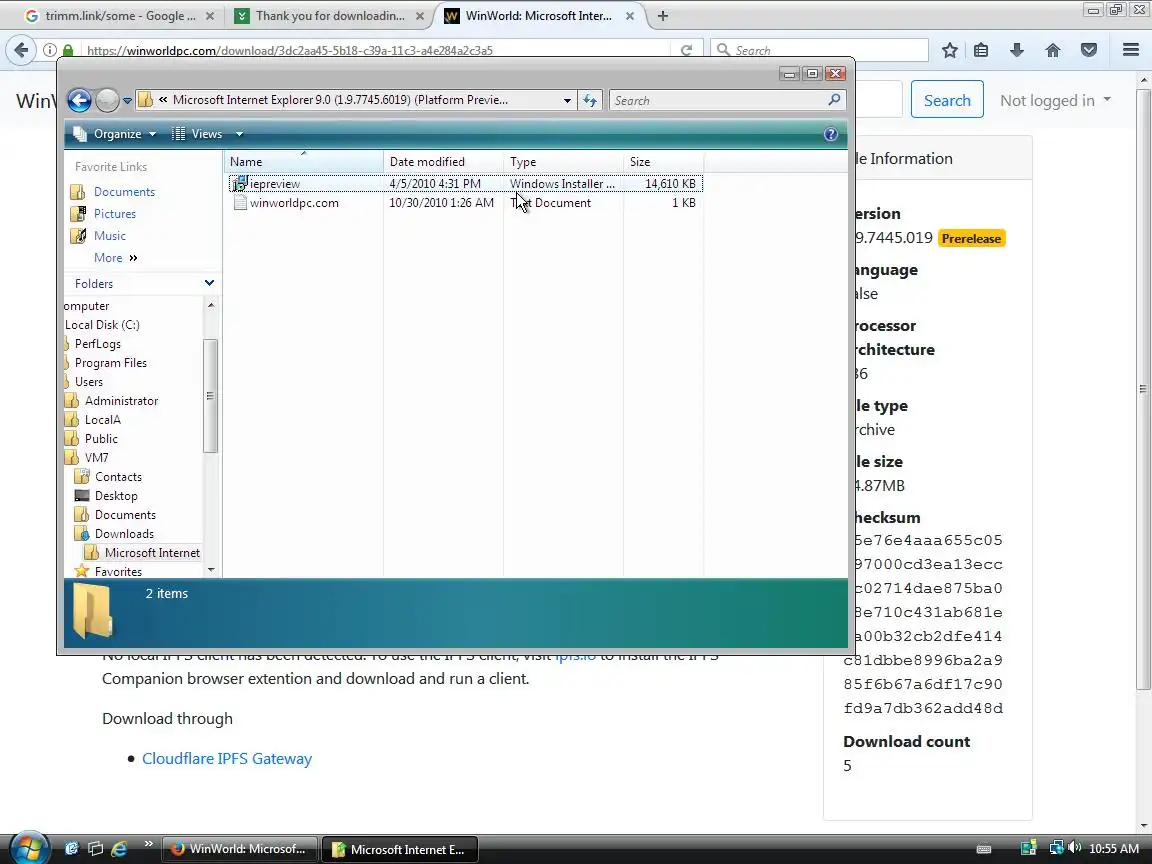The width and height of the screenshot is (1152, 864).
Task: Select the LocalA folder in tree
Action: coord(102,420)
